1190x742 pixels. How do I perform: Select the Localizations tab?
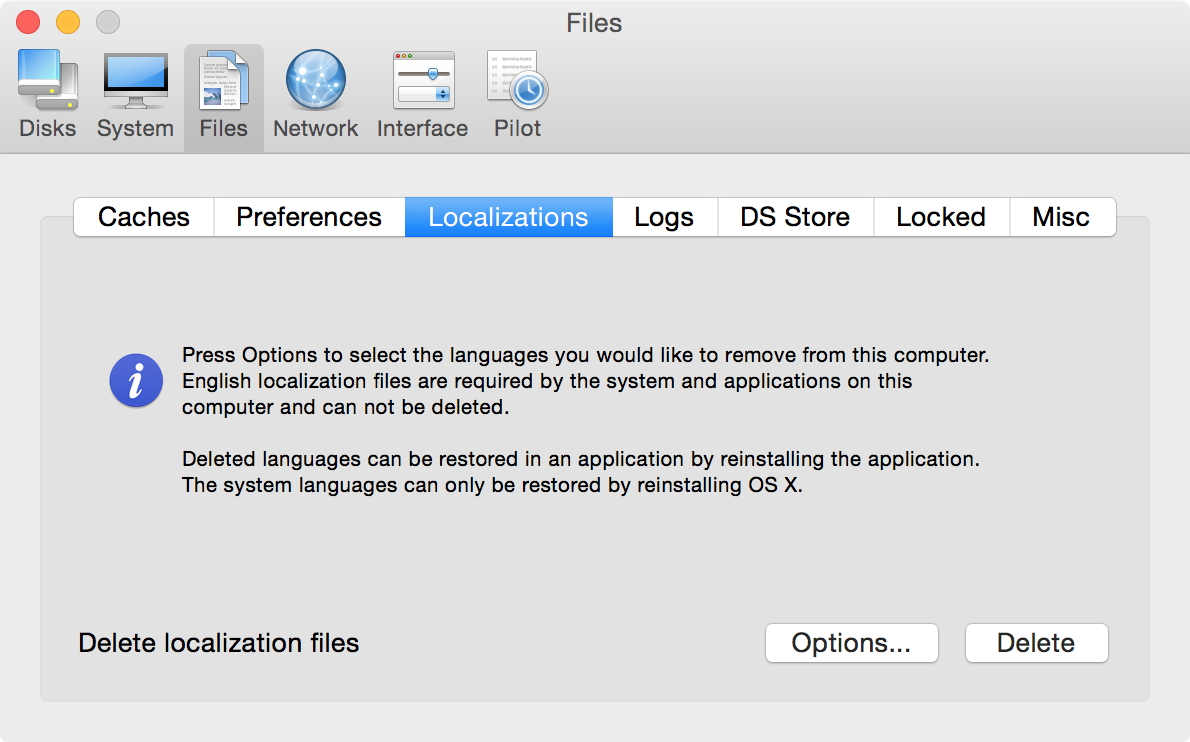click(508, 217)
